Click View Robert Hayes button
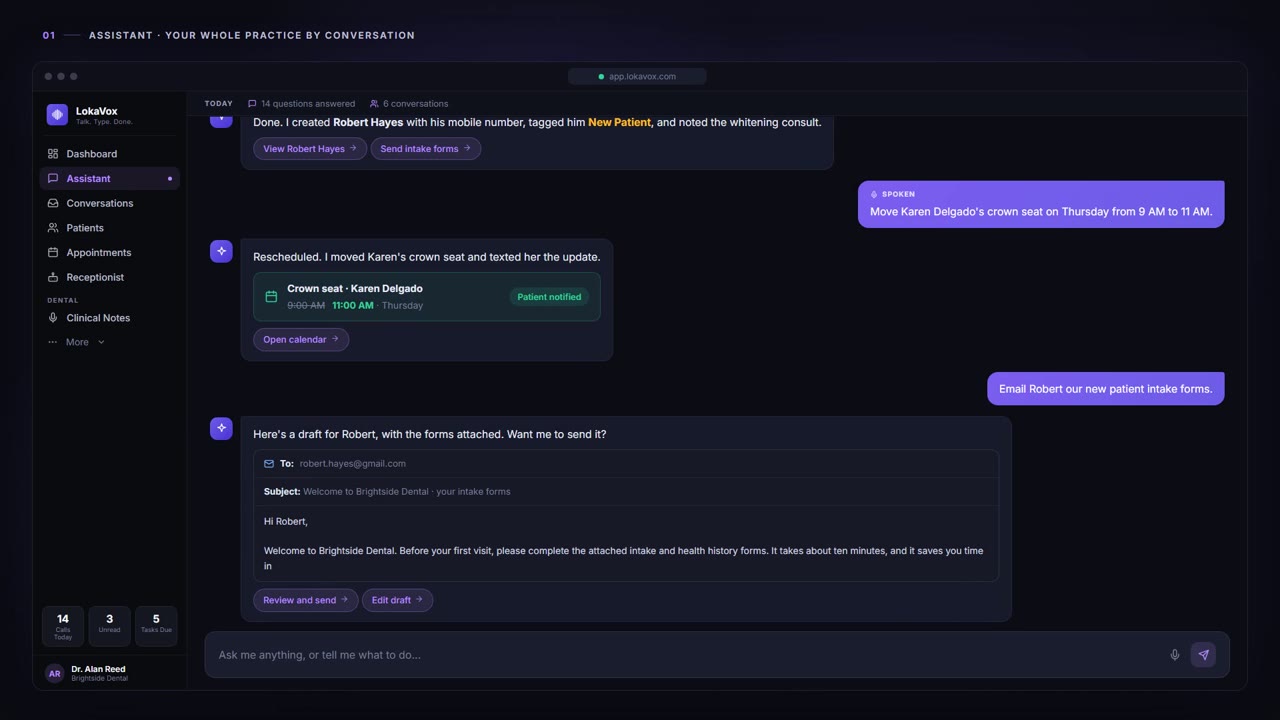The image size is (1280, 720). [310, 149]
